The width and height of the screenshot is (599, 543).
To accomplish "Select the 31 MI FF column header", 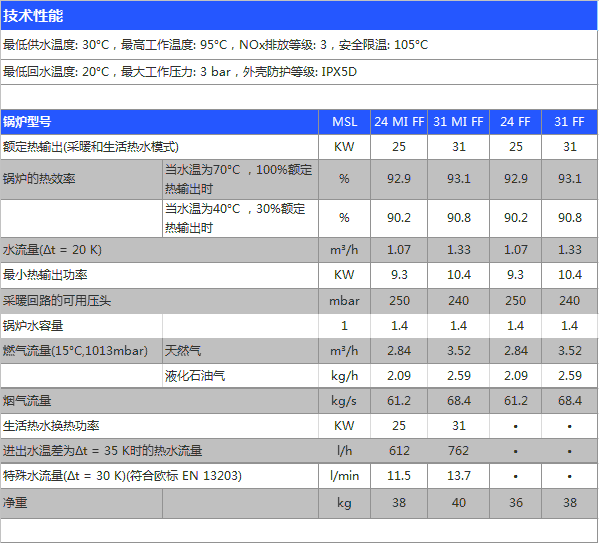I will pyautogui.click(x=458, y=122).
